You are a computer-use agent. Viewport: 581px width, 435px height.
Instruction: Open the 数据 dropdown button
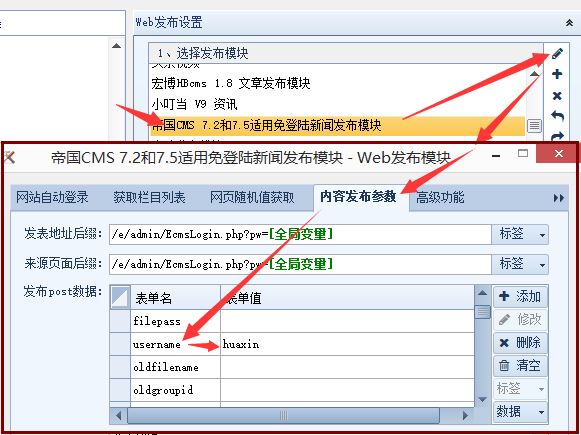519,412
